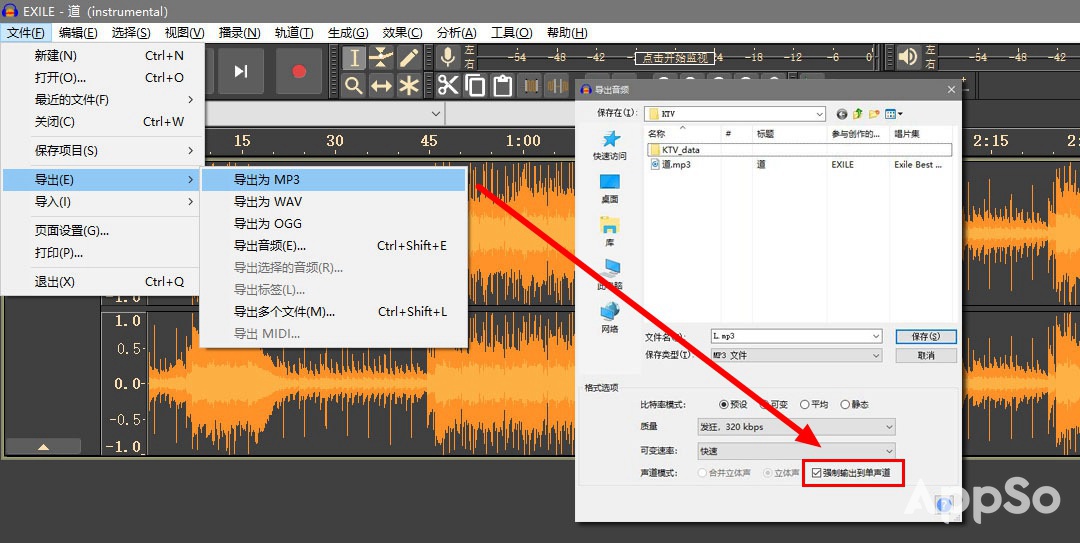Image resolution: width=1080 pixels, height=543 pixels.
Task: Open the 质量 320 kbps dropdown
Action: (796, 427)
